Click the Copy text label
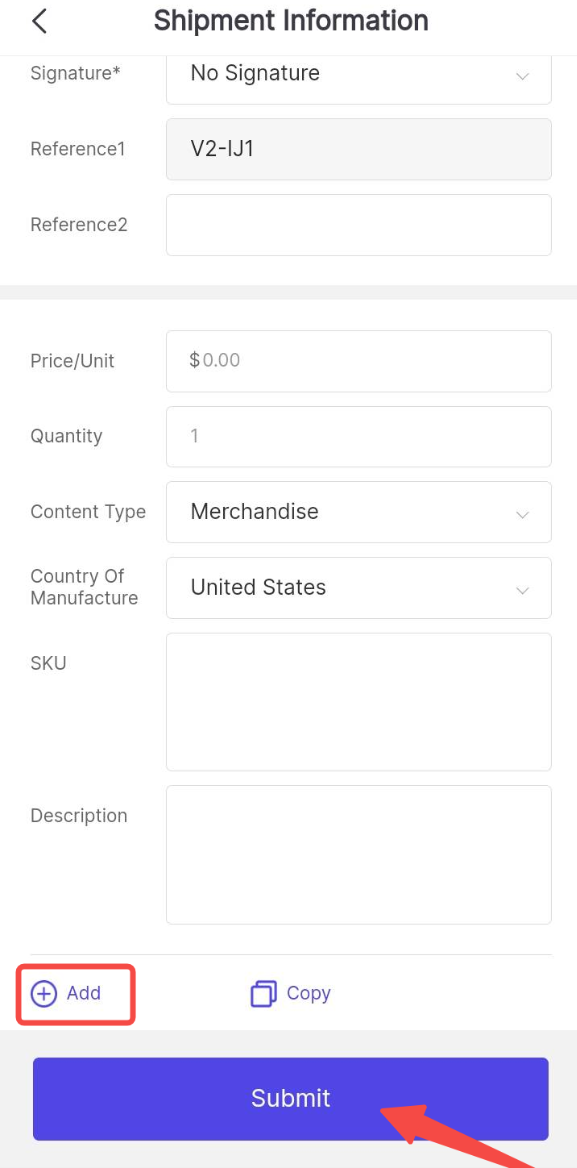The height and width of the screenshot is (1168, 577). (x=308, y=993)
